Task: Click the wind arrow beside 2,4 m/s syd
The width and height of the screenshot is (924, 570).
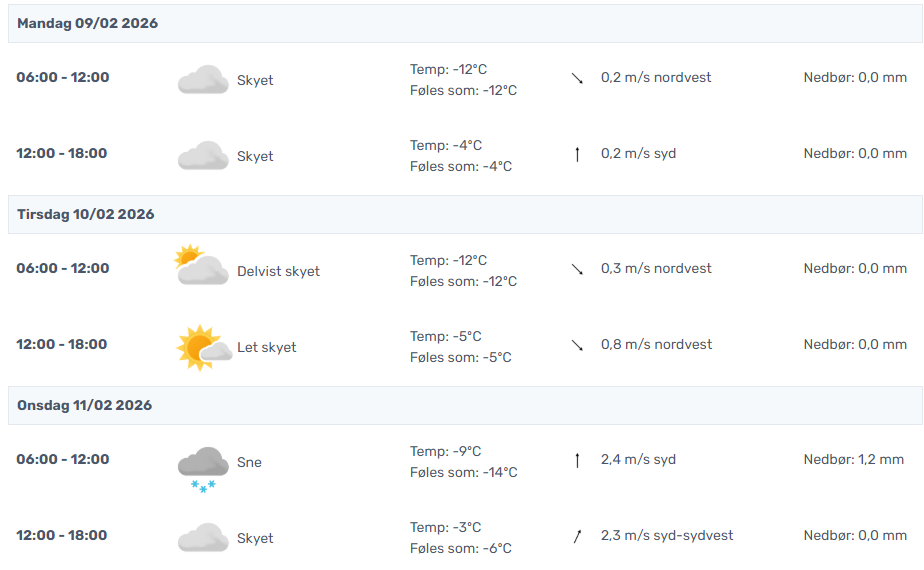Action: coord(577,460)
